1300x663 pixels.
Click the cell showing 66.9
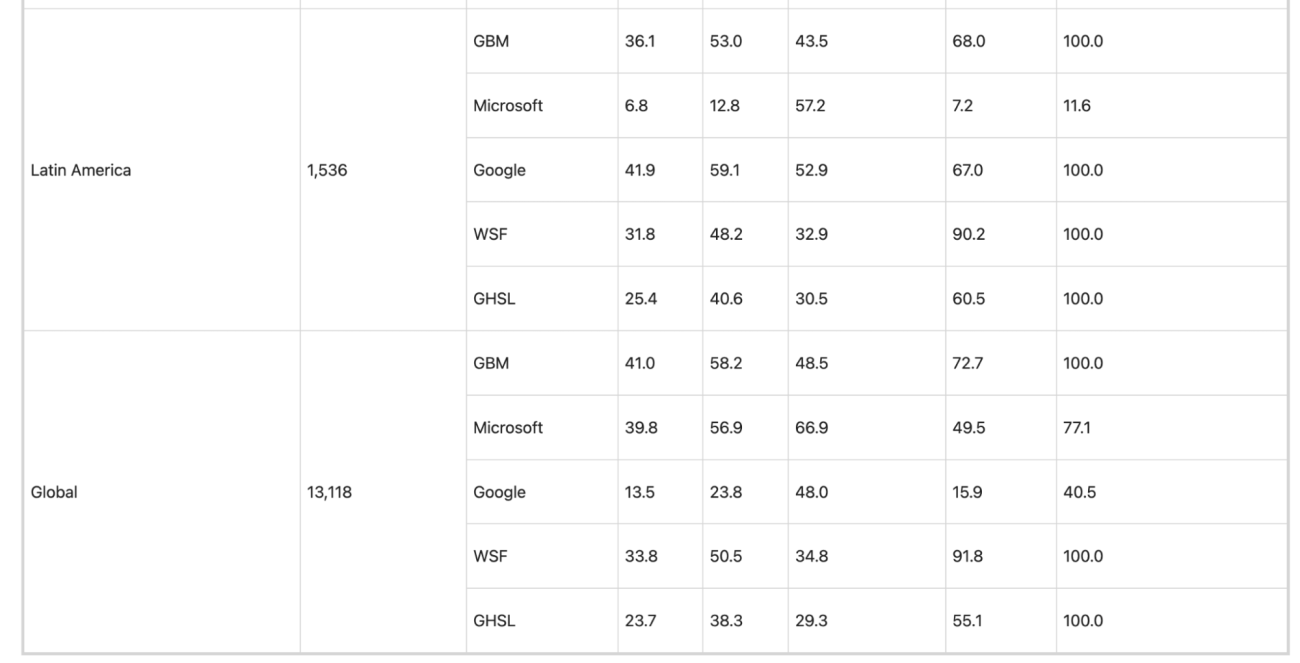point(811,428)
